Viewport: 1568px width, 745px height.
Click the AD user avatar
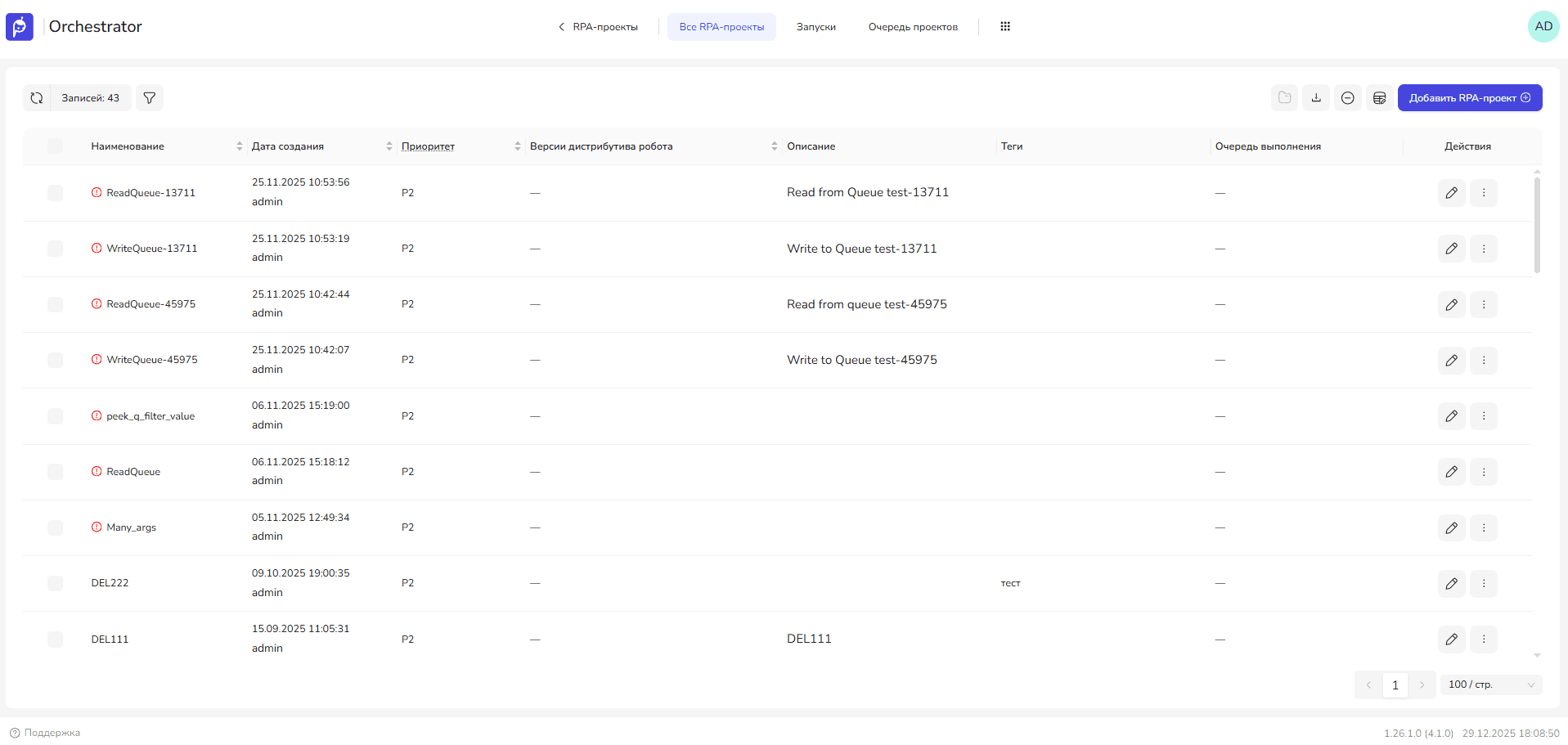pos(1543,26)
